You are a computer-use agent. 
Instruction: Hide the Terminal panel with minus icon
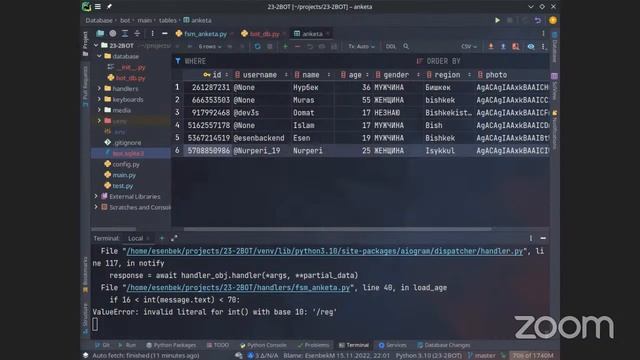pyautogui.click(x=543, y=238)
